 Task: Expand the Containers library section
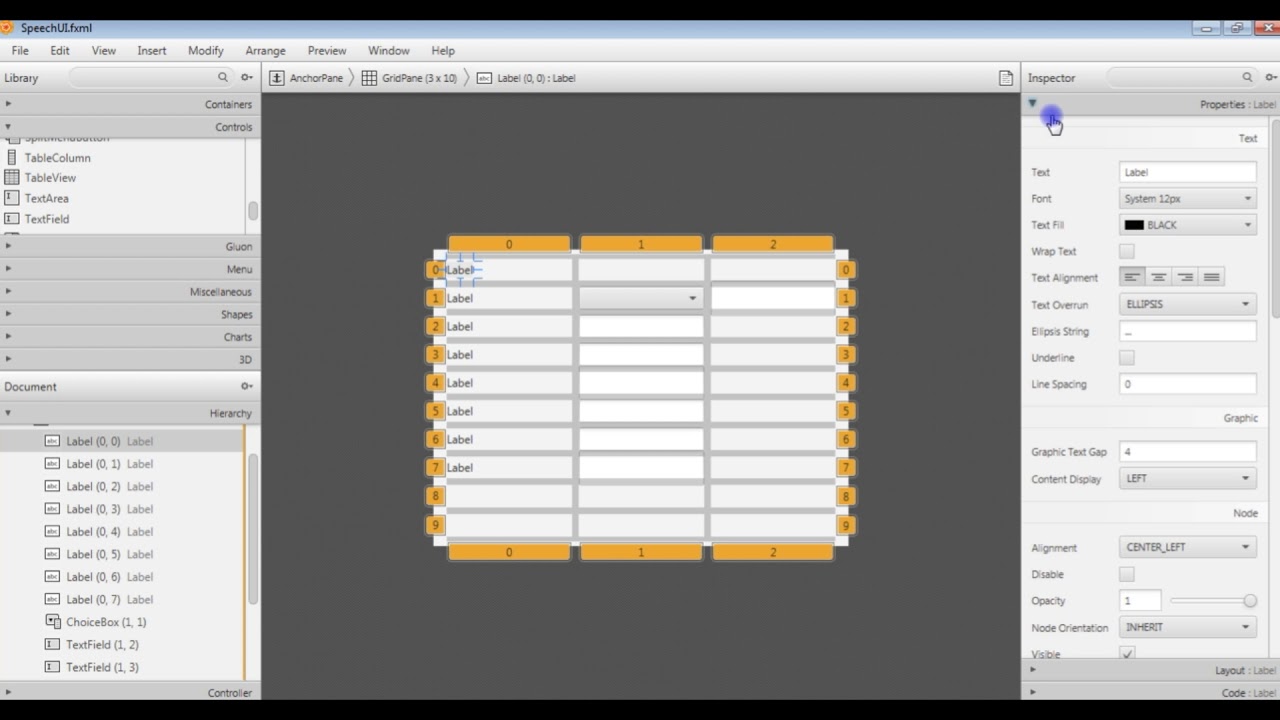click(x=130, y=104)
